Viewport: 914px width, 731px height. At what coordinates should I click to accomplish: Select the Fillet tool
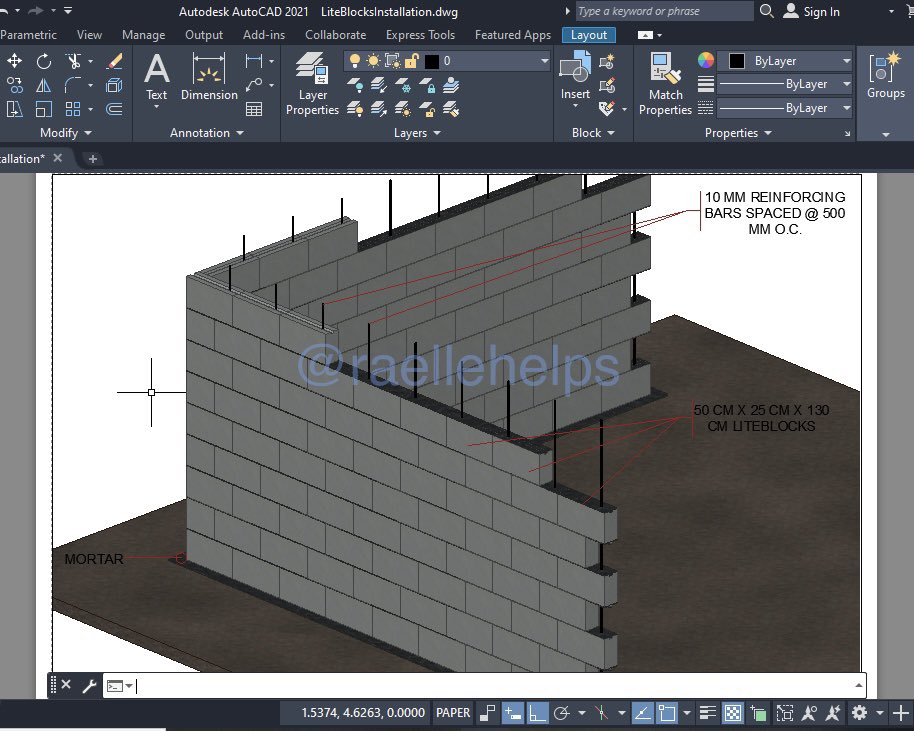pos(73,85)
